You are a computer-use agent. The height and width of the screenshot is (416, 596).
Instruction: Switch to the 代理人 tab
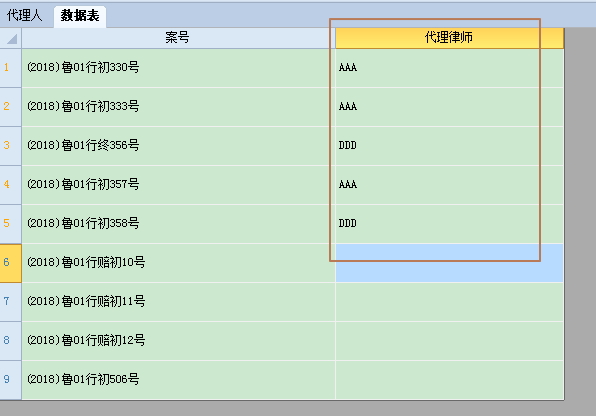[x=25, y=15]
